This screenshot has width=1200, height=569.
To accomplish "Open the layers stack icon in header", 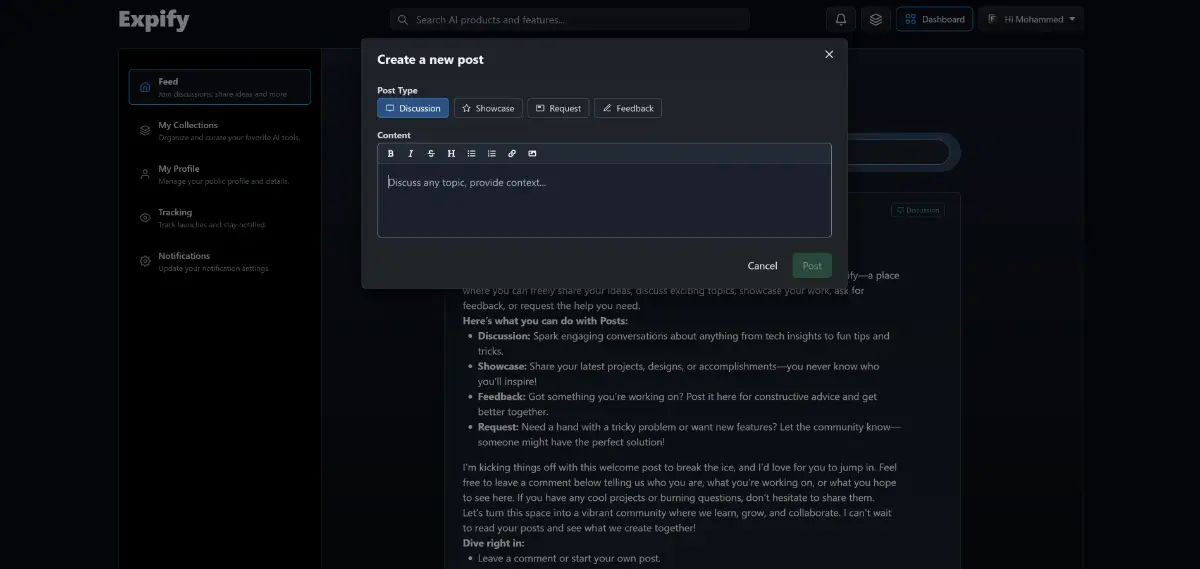I will click(876, 19).
